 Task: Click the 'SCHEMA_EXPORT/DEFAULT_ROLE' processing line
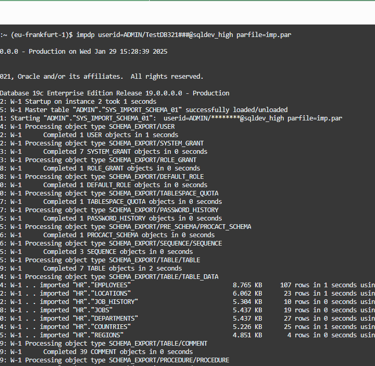[x=102, y=176]
